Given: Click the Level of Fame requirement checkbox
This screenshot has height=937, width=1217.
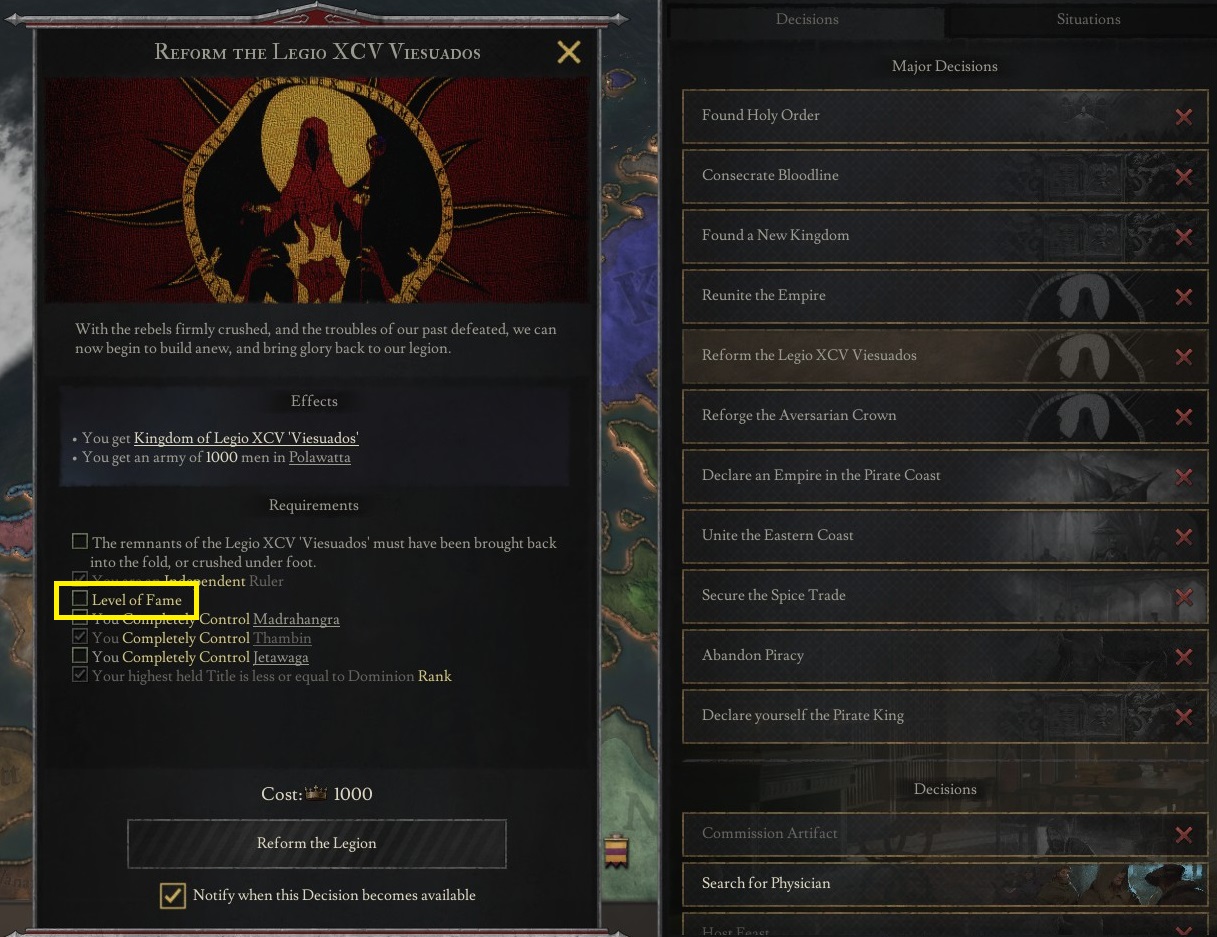Looking at the screenshot, I should (79, 600).
